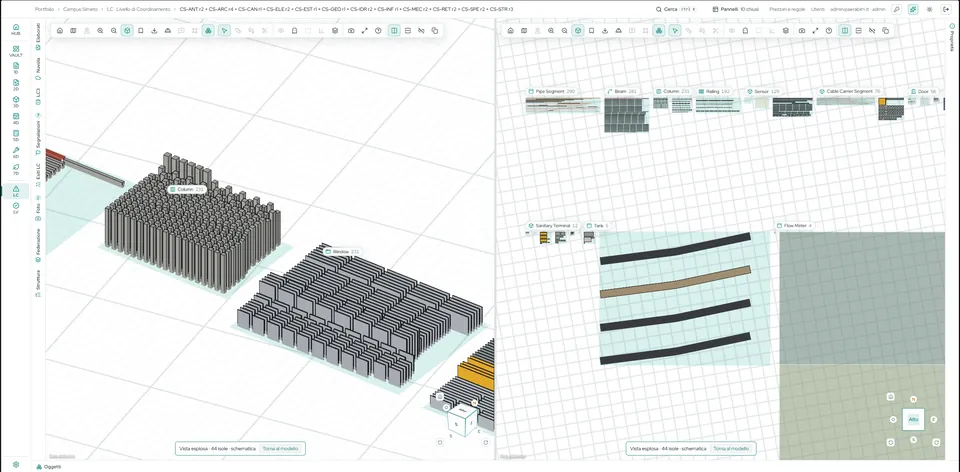Image resolution: width=960 pixels, height=472 pixels.
Task: Zoom out in the left viewport toolbar
Action: (114, 31)
